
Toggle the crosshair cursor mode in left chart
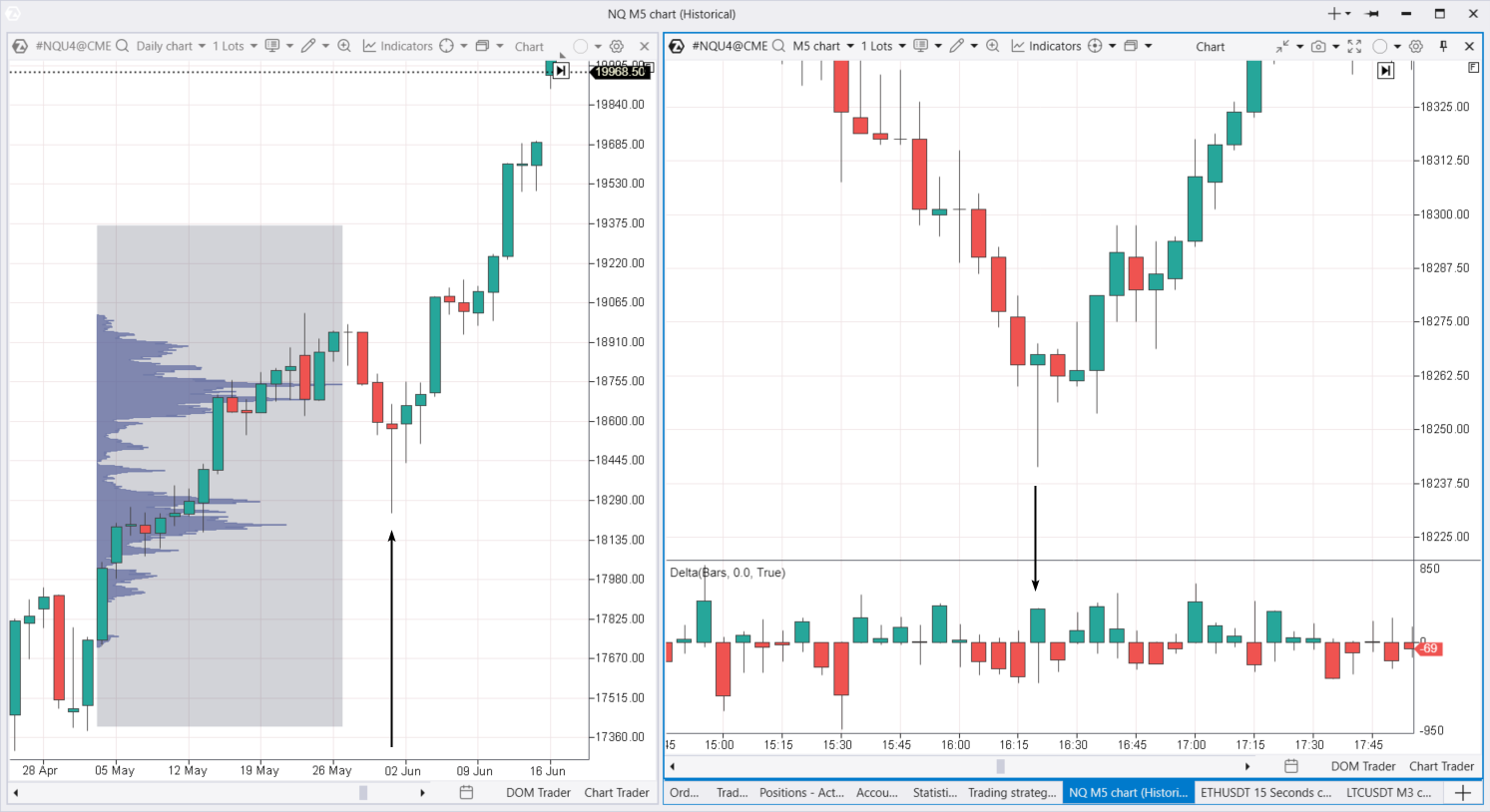(x=446, y=46)
